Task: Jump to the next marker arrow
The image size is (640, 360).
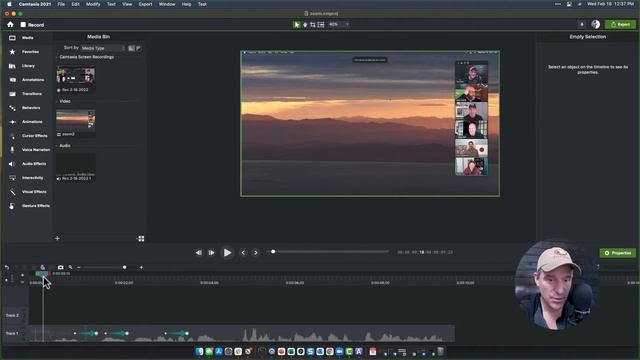Action: click(256, 253)
